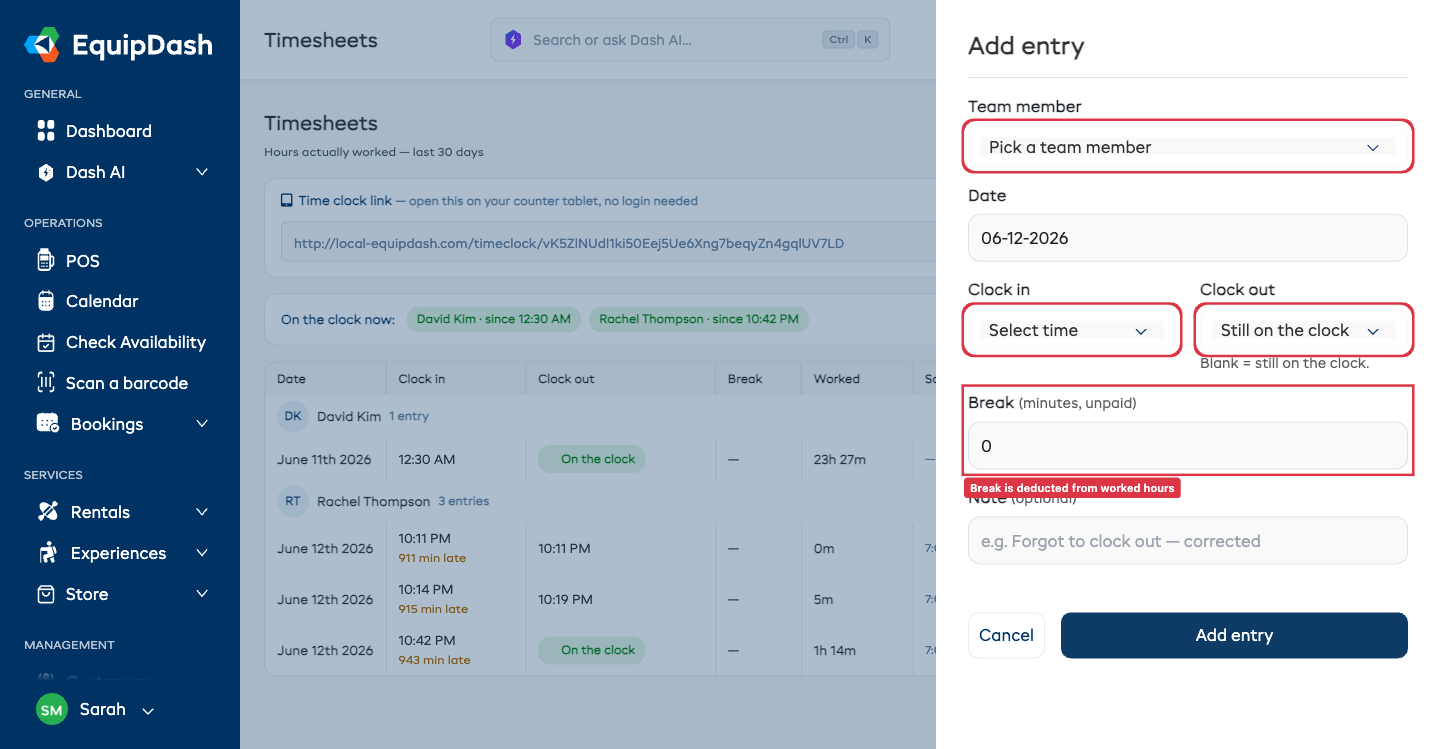Click David Kim's 1 entry link
This screenshot has height=749, width=1440.
tap(409, 416)
